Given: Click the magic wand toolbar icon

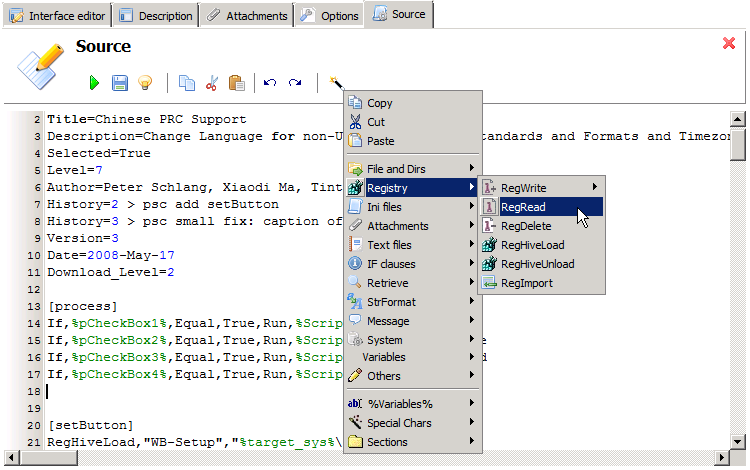Looking at the screenshot, I should click(x=335, y=82).
